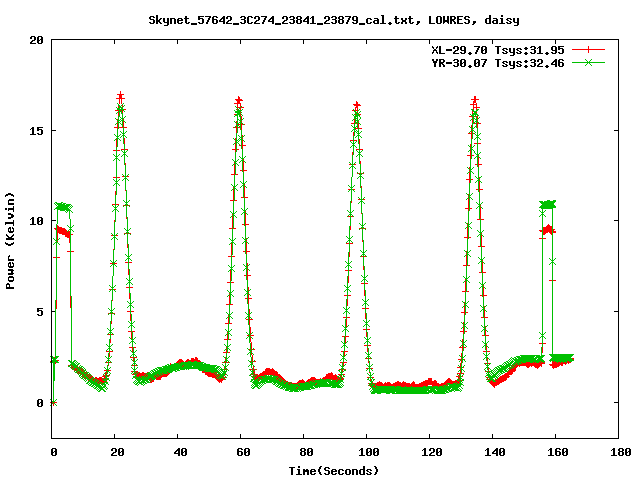Click the Time(Seconds) x-axis label
Image resolution: width=640 pixels, height=480 pixels.
334,471
